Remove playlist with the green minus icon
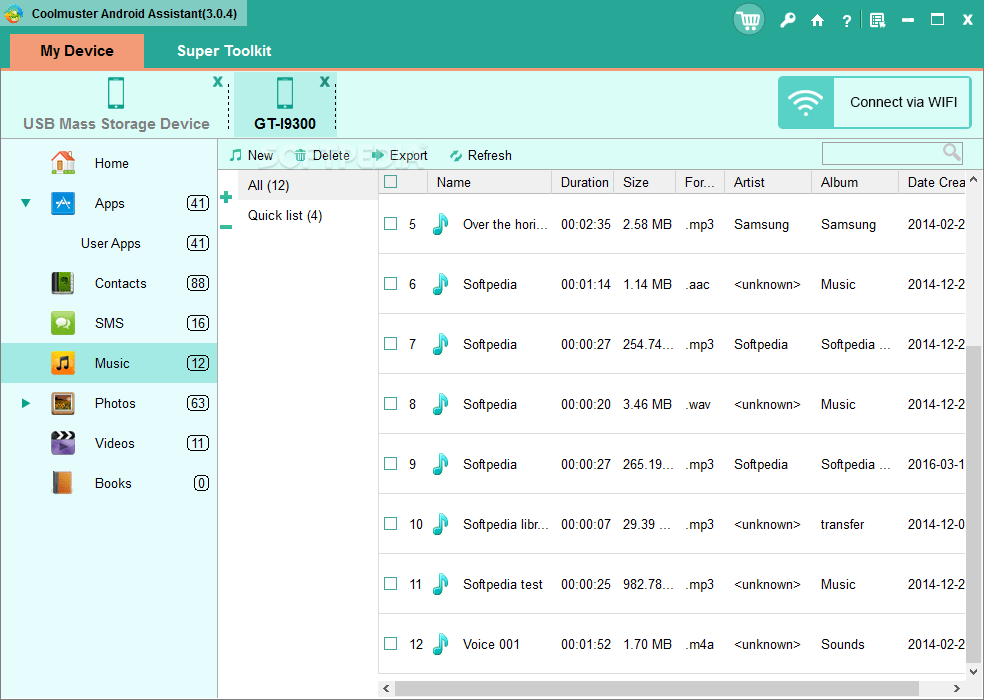Screen dimensions: 984x700 click(x=227, y=227)
